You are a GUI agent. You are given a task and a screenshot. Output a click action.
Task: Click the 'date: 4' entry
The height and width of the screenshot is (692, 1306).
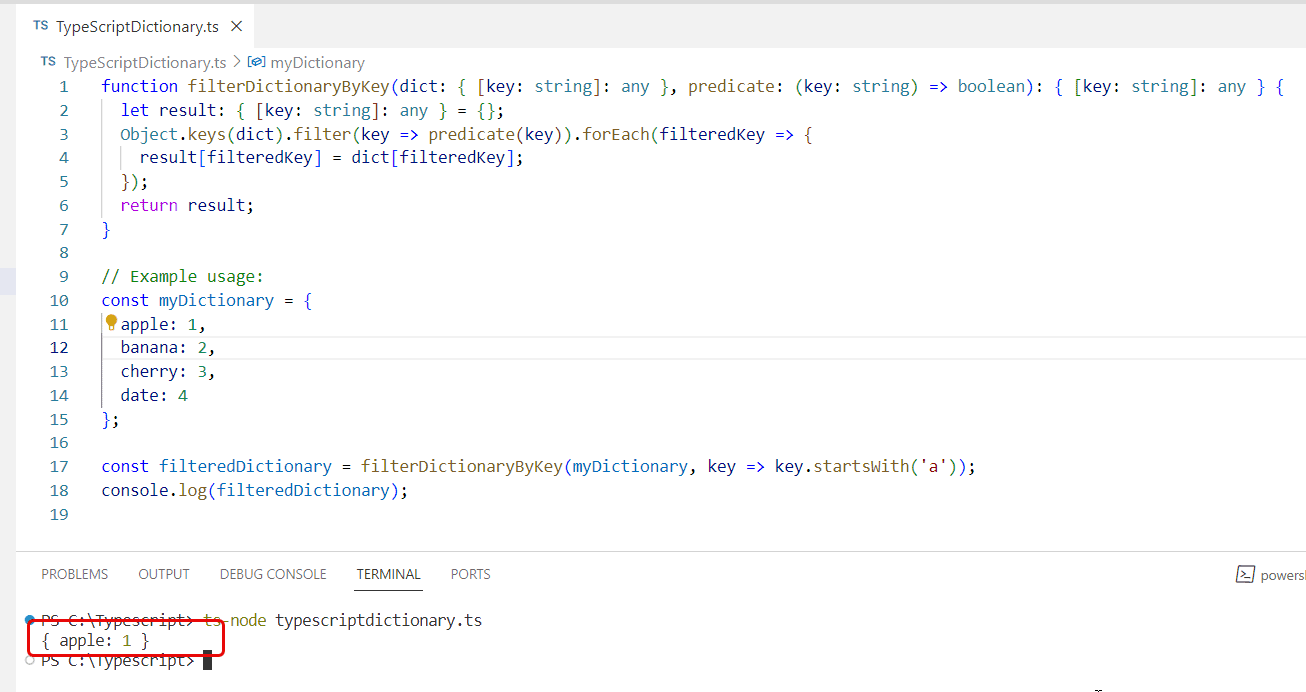pyautogui.click(x=154, y=395)
